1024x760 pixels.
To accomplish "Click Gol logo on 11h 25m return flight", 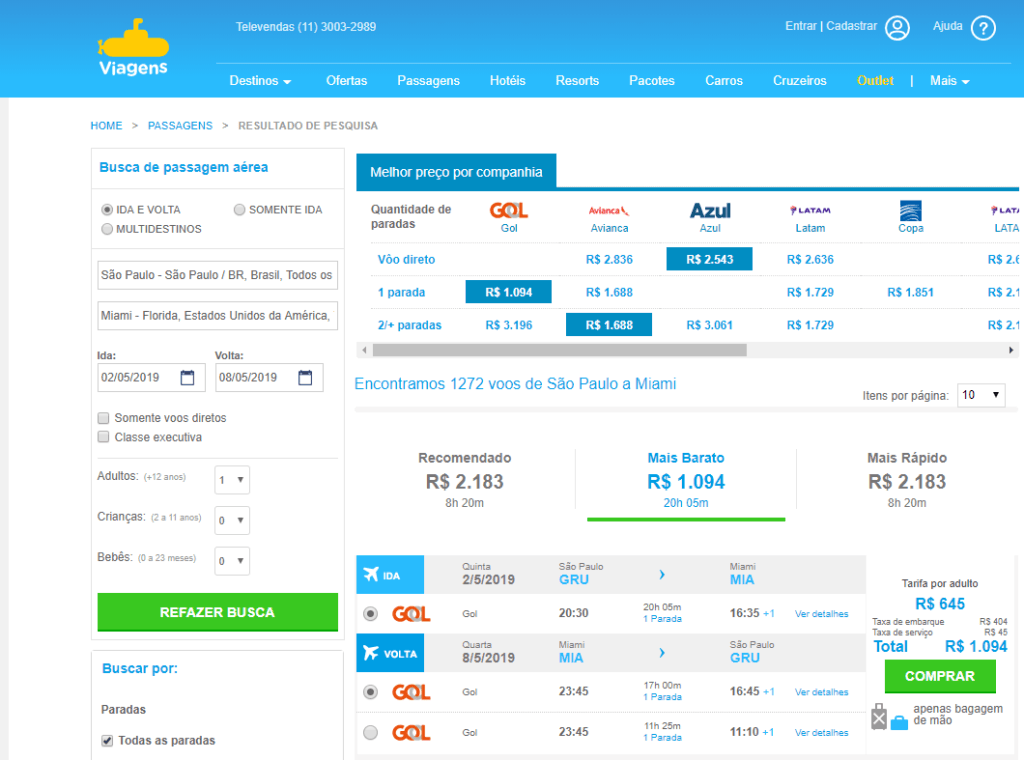I will [x=411, y=733].
